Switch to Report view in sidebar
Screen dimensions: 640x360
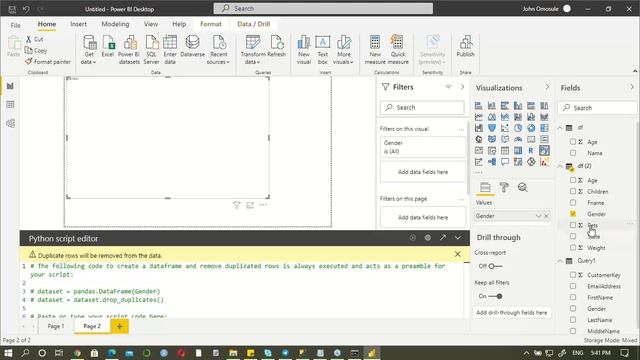(10, 86)
